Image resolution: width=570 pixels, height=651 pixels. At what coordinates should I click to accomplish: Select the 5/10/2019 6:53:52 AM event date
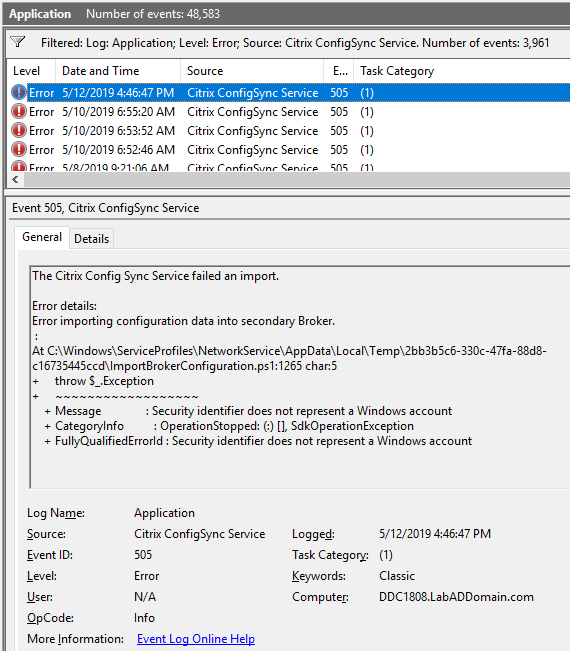coord(118,131)
